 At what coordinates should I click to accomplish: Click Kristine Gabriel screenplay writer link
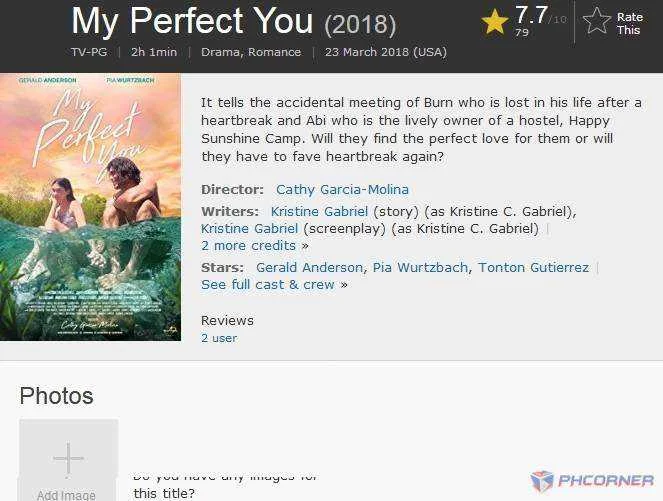click(249, 228)
